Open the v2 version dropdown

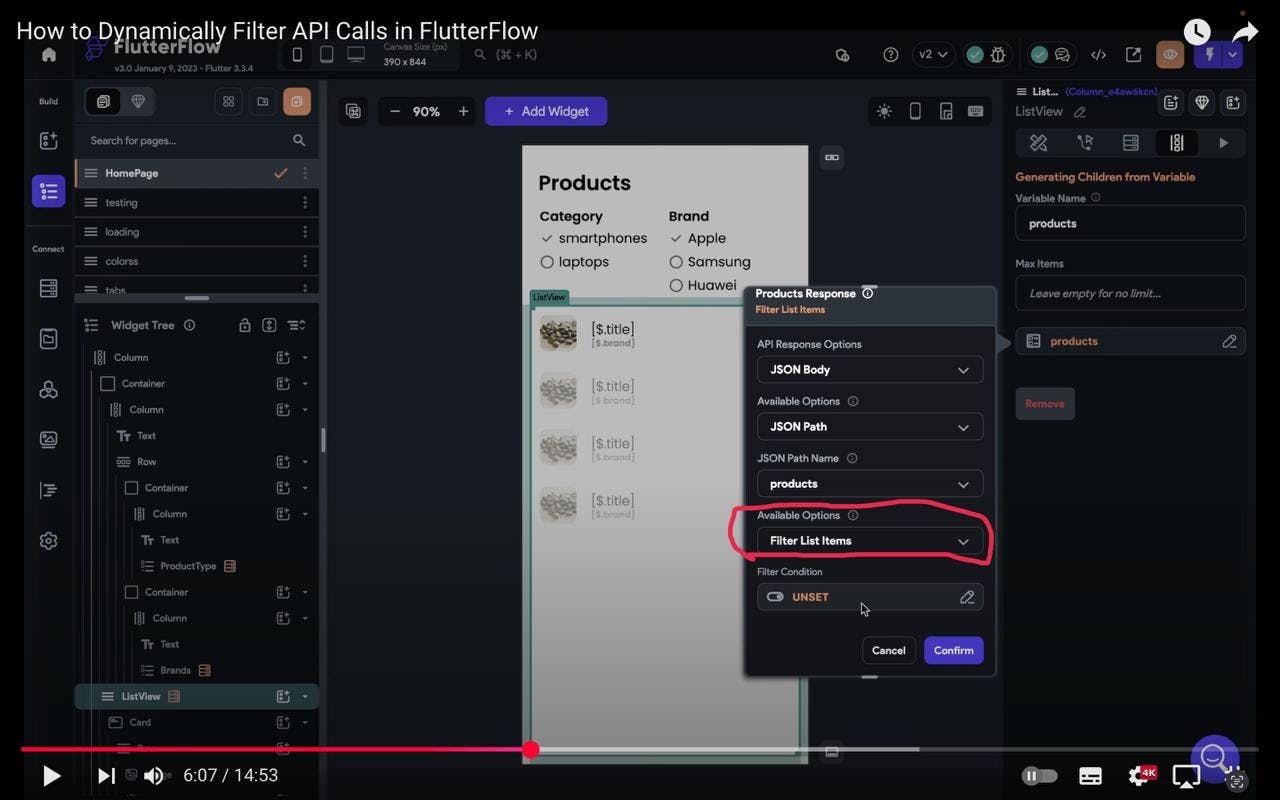click(x=932, y=55)
